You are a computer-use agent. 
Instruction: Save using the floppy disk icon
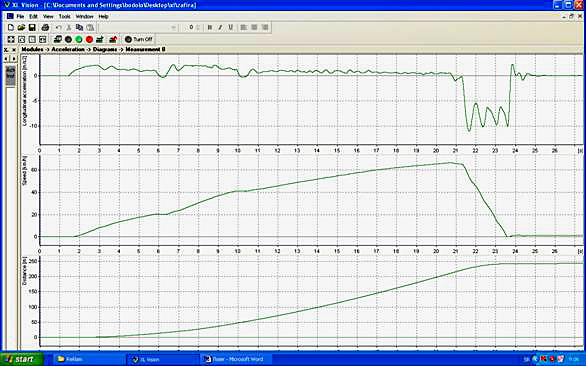(x=32, y=27)
